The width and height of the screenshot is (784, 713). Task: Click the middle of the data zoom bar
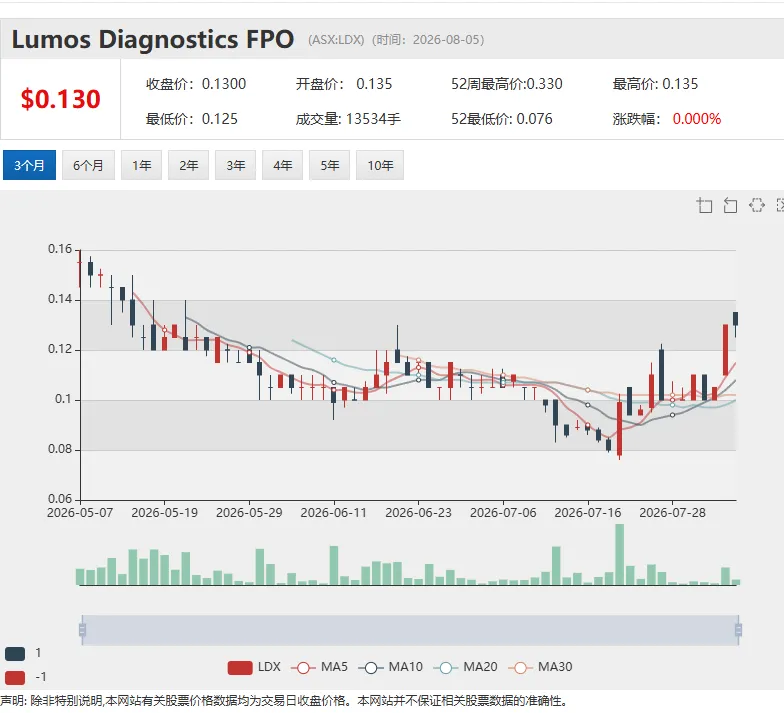tap(410, 630)
